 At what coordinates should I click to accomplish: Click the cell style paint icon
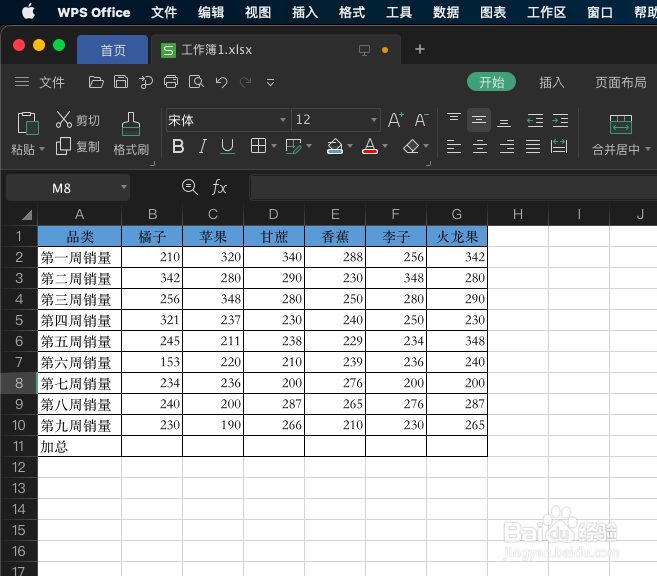[x=293, y=146]
